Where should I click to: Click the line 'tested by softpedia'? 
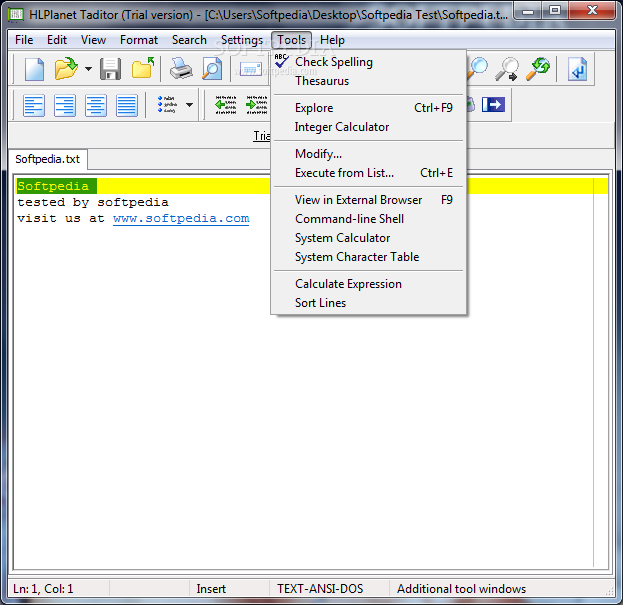[x=93, y=203]
